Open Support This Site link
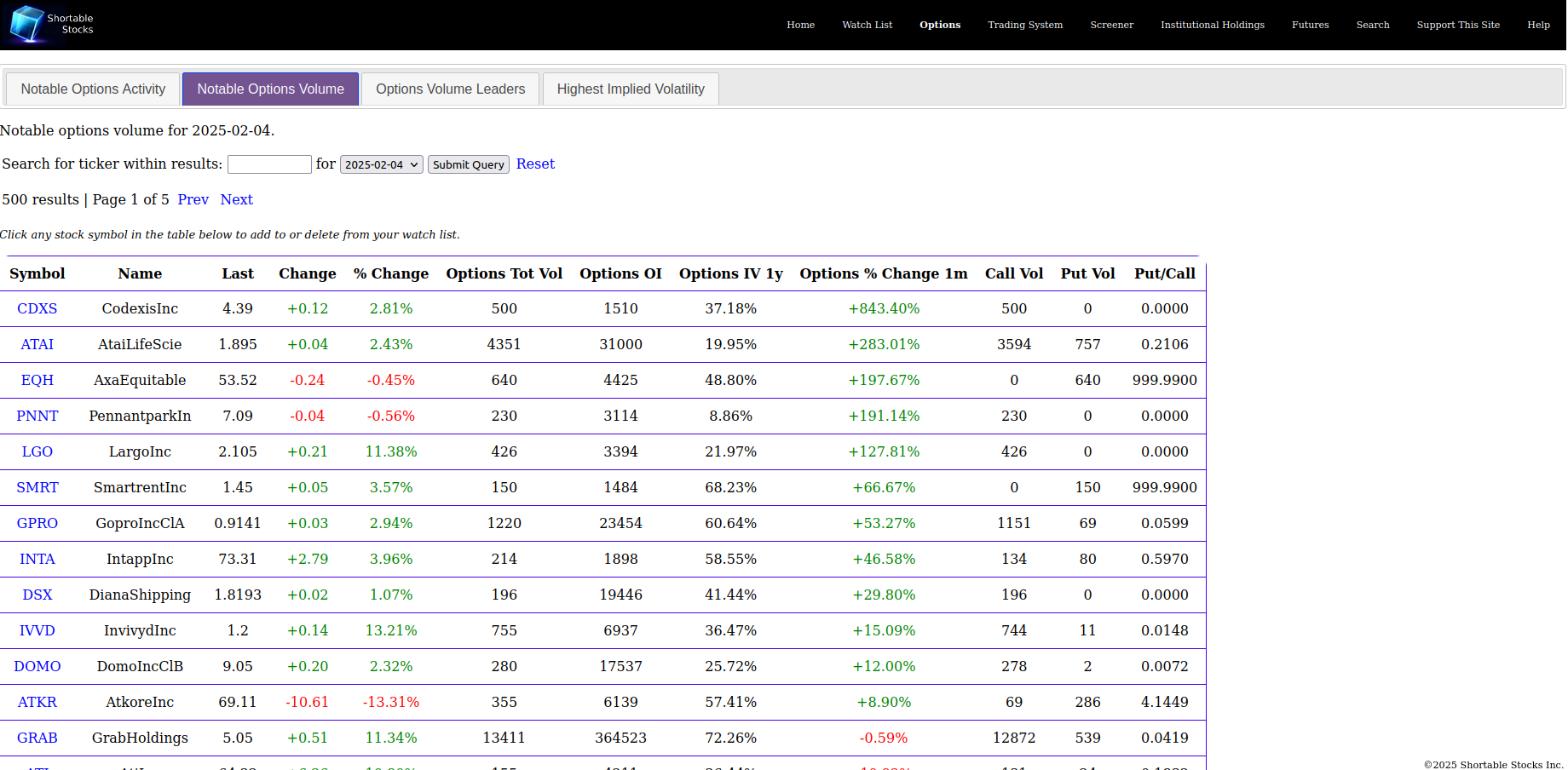 click(x=1458, y=25)
